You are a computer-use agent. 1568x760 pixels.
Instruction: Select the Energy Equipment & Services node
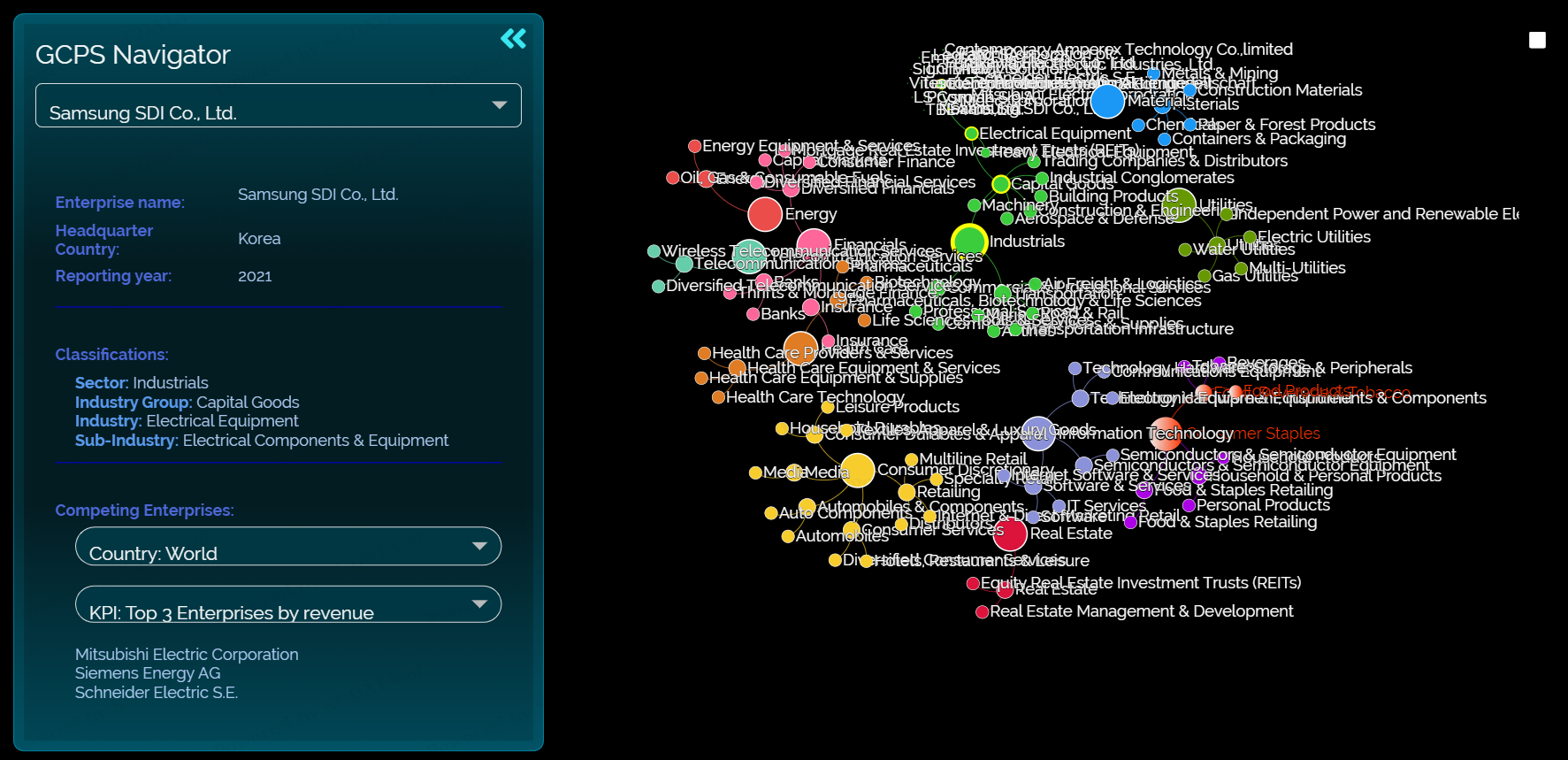(695, 146)
